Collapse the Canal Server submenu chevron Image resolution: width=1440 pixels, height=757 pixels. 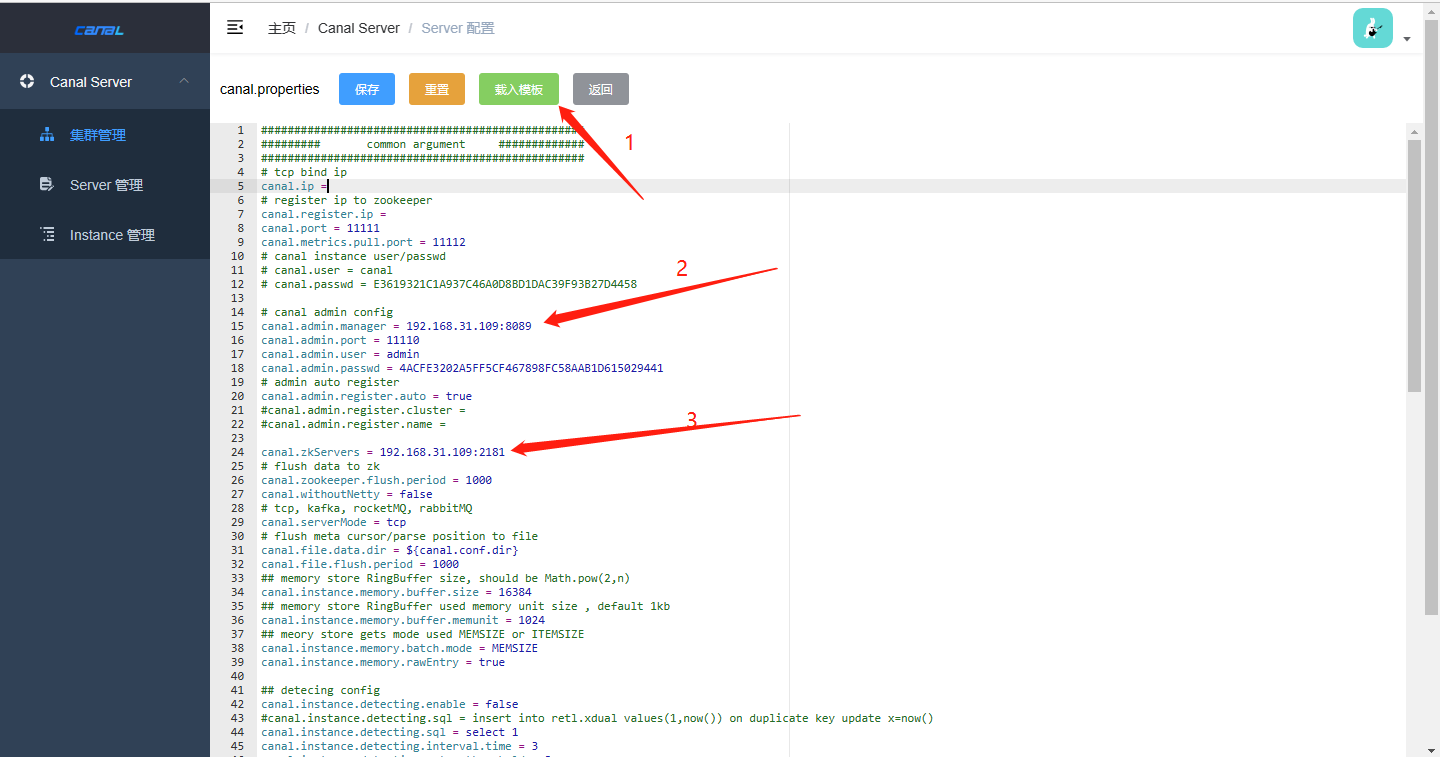[184, 81]
